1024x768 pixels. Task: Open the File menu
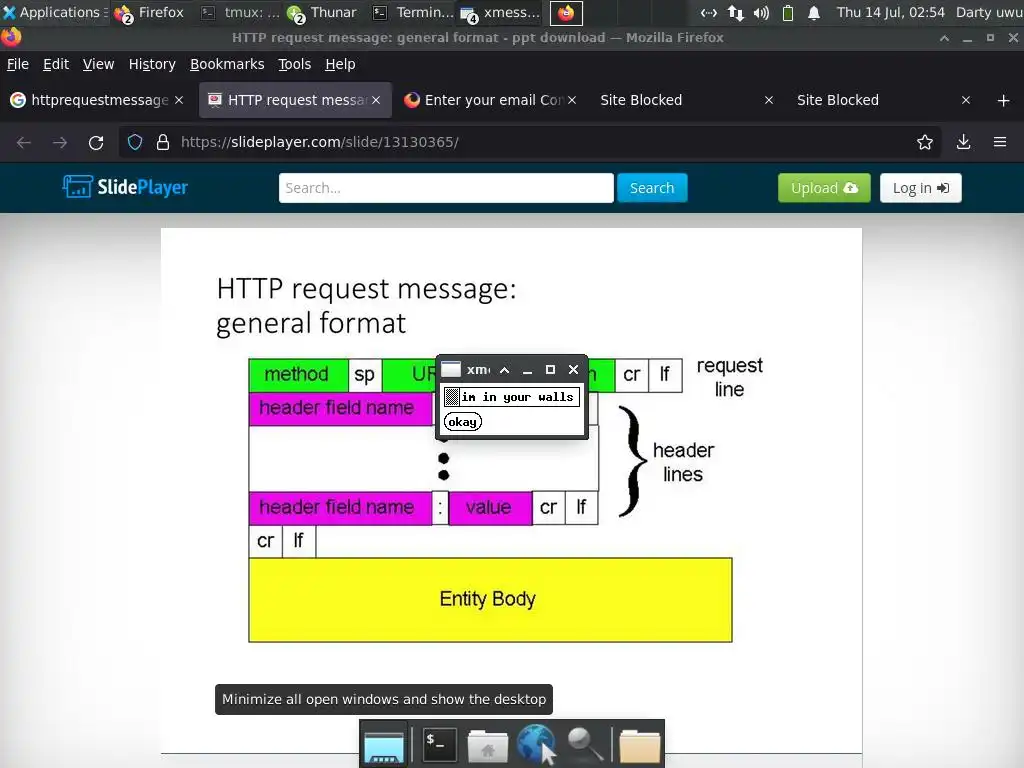[18, 64]
